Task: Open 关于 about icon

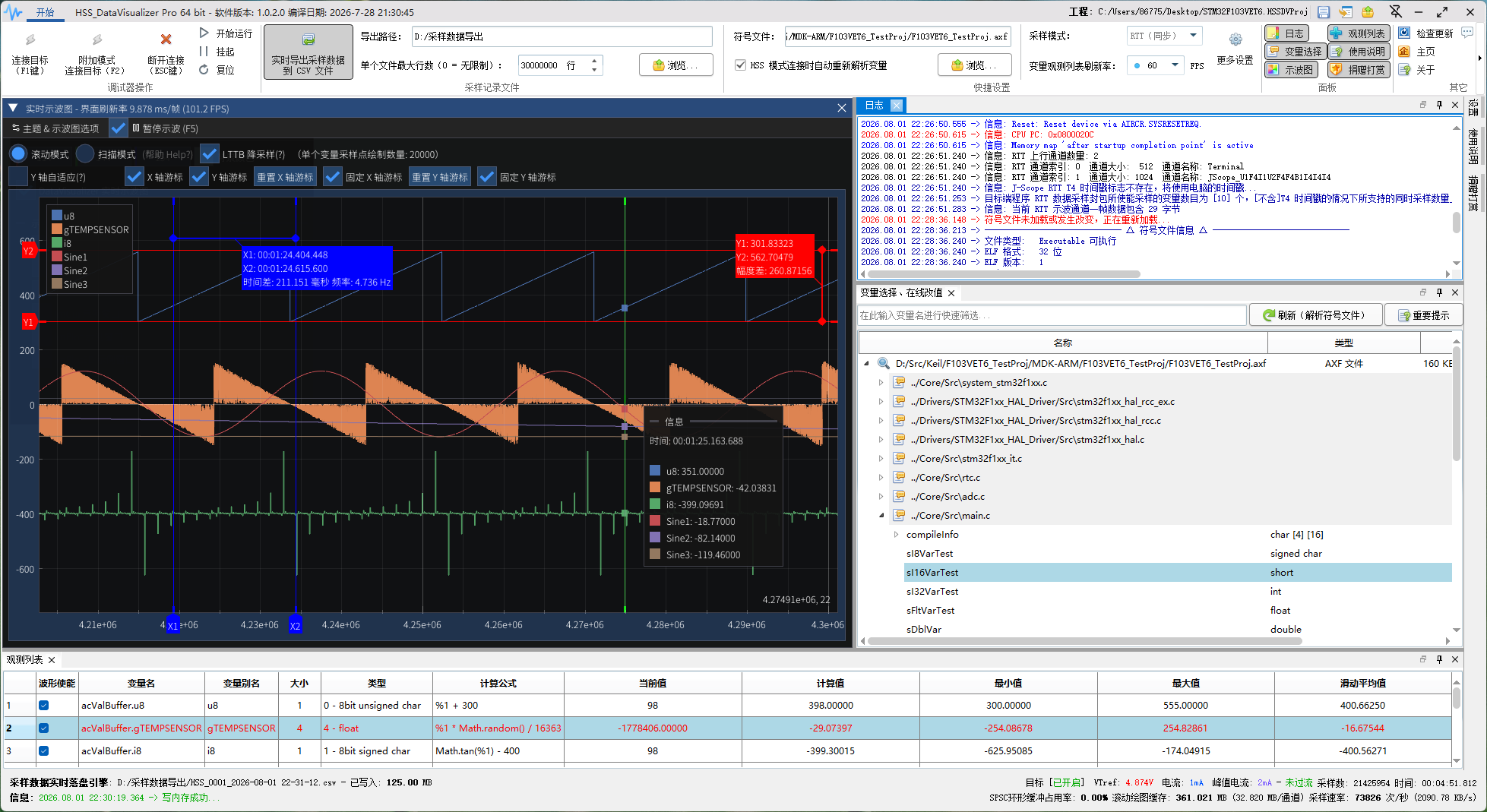Action: click(1404, 69)
